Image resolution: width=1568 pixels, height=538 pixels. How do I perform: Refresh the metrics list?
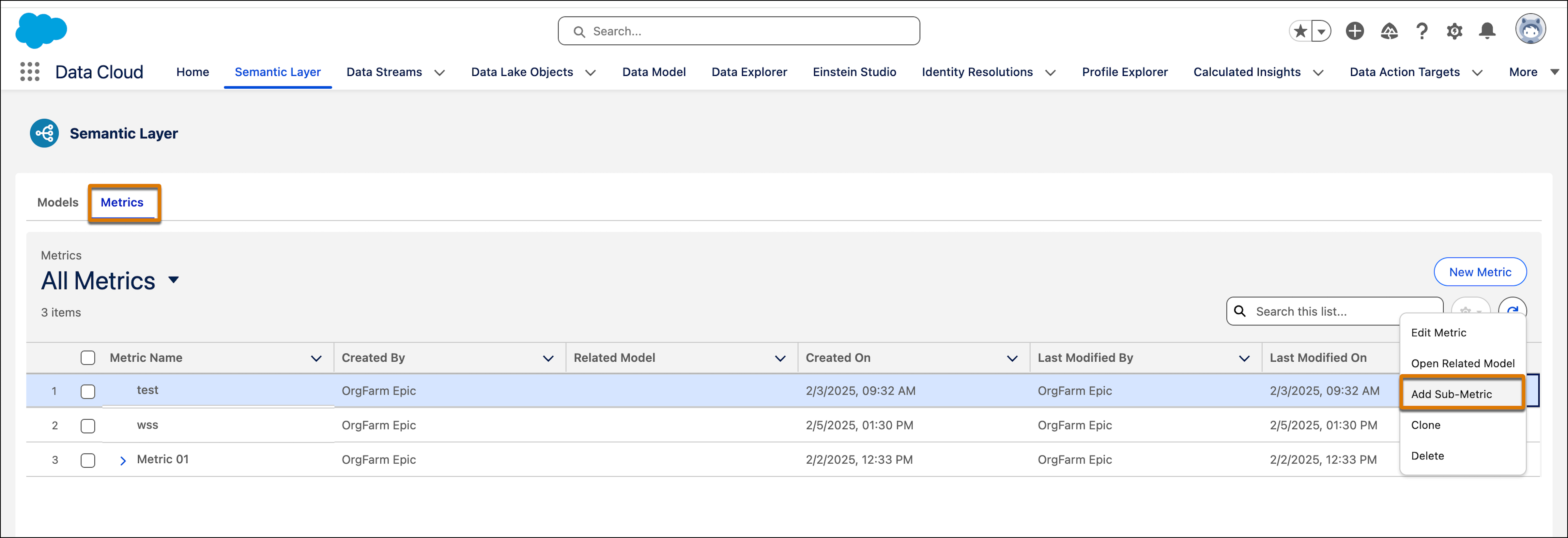pyautogui.click(x=1512, y=310)
